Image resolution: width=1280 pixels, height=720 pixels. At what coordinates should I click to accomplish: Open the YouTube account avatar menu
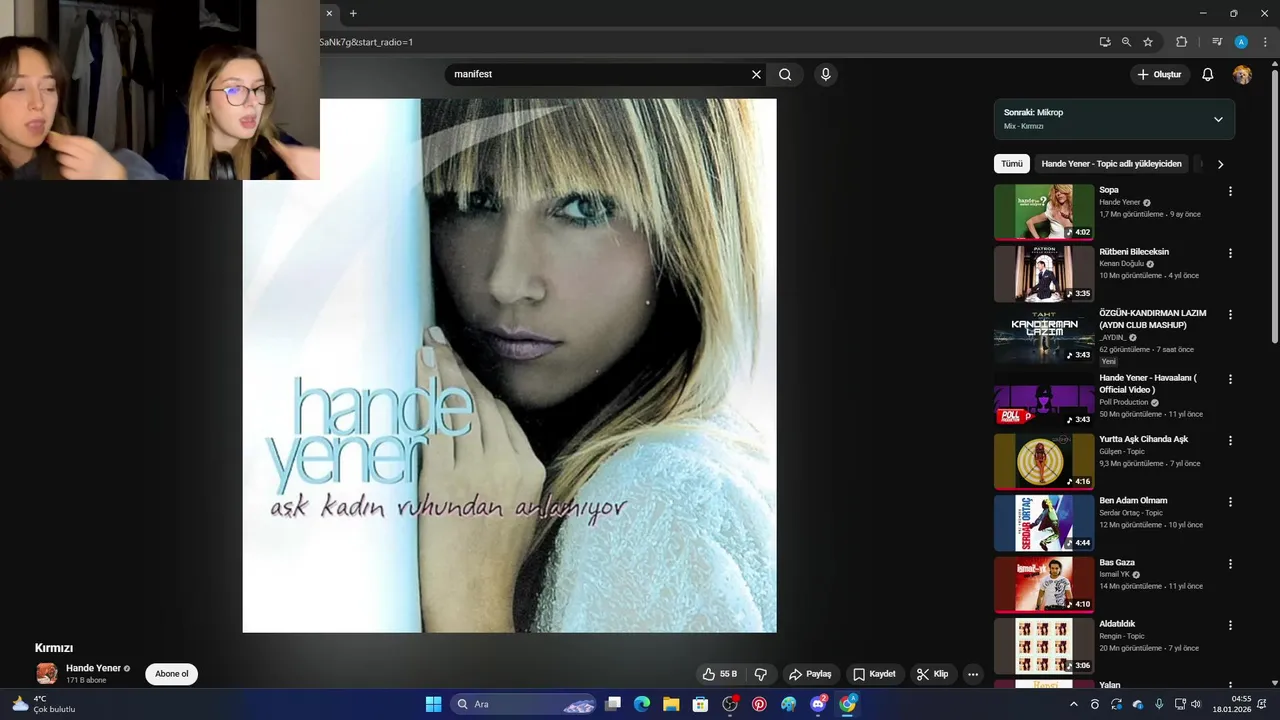pos(1242,74)
